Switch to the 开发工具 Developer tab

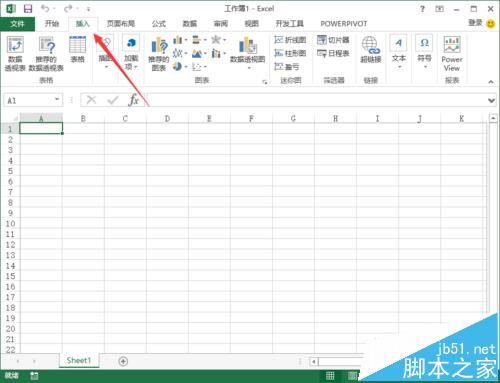(x=290, y=24)
